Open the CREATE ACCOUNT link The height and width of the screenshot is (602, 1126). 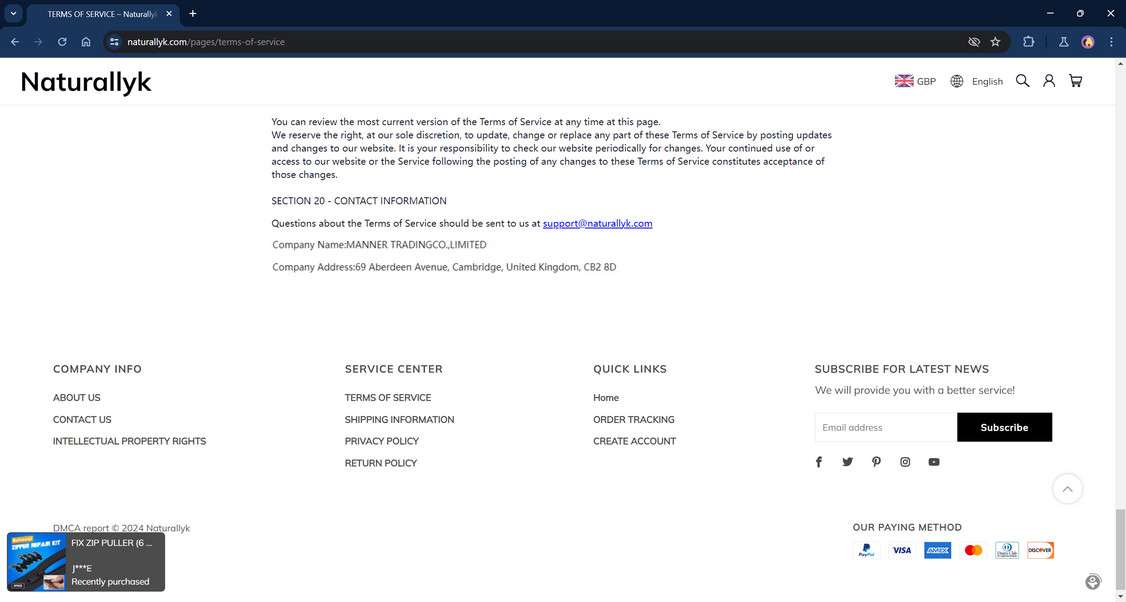point(634,441)
